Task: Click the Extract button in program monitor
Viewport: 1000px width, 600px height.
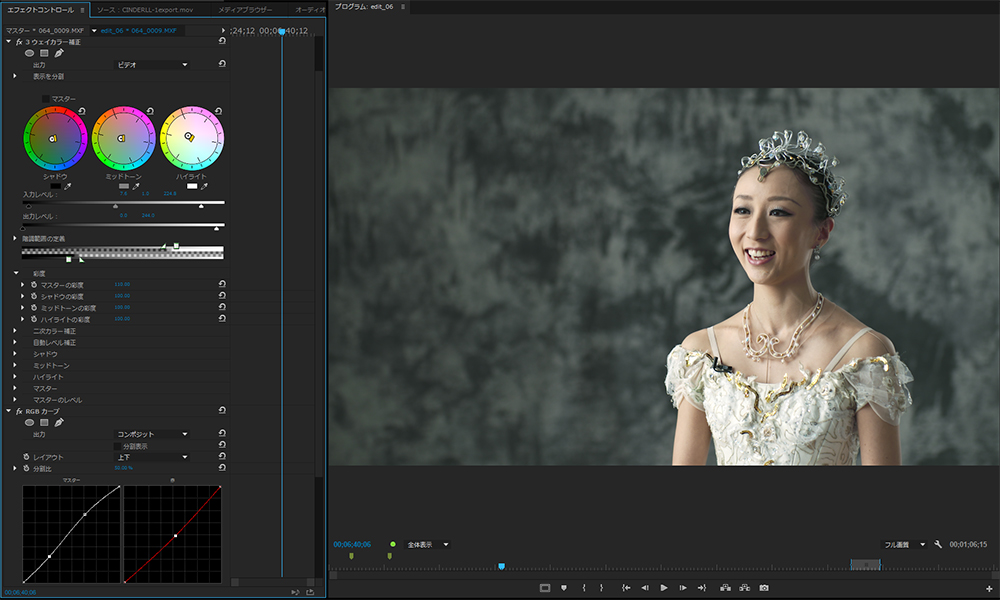Action: coord(744,587)
